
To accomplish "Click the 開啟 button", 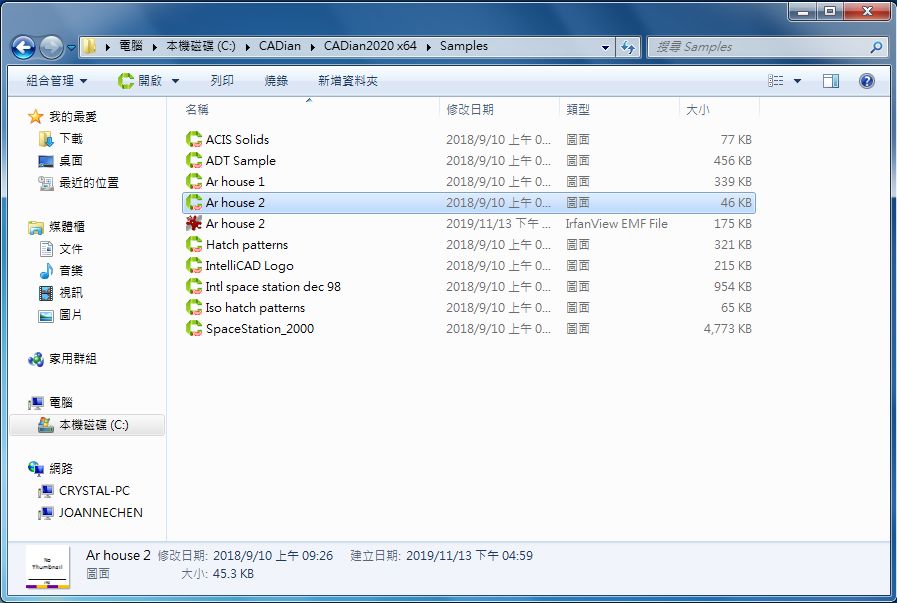I will [x=140, y=81].
